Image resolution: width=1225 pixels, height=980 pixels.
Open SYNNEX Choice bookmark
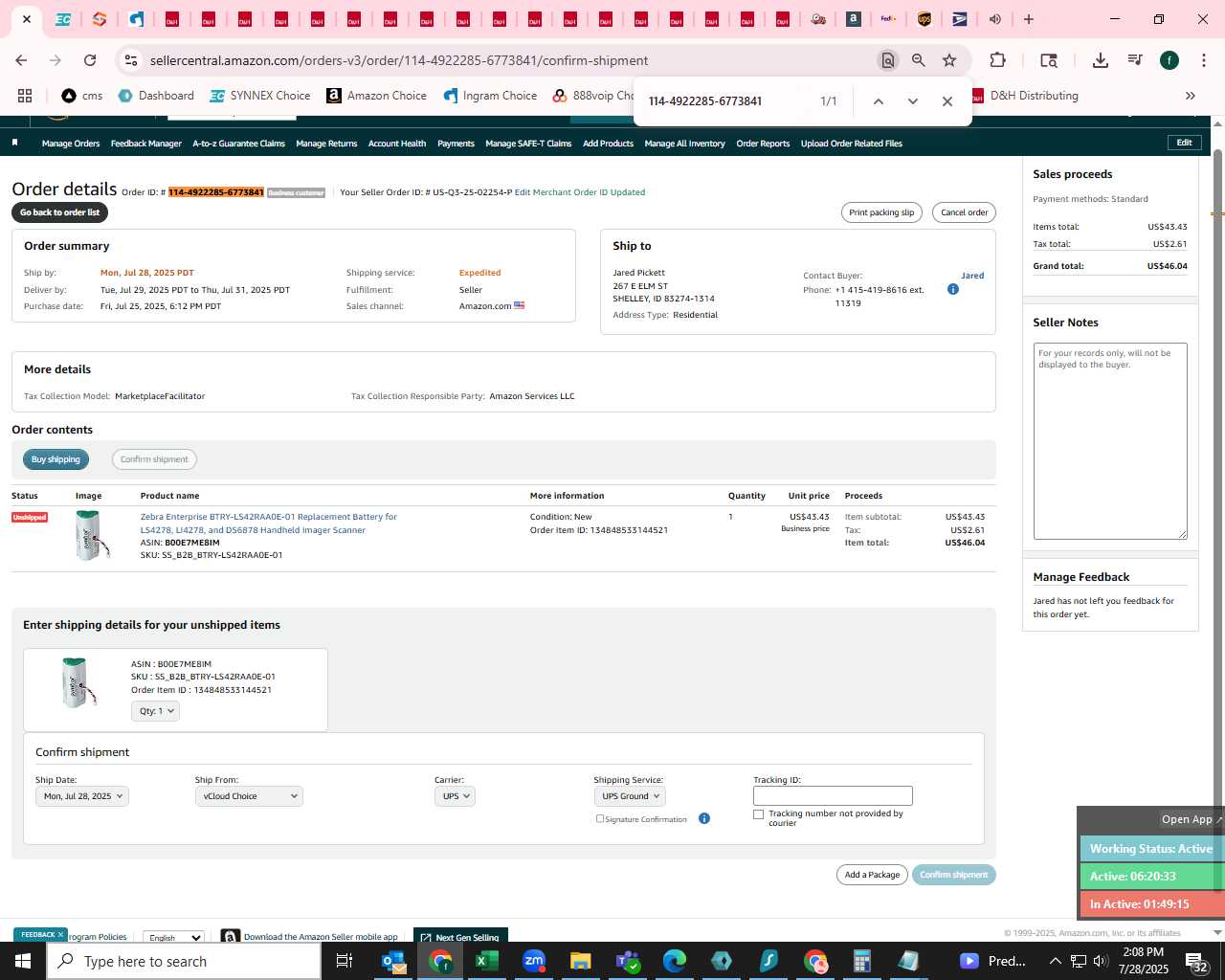[x=260, y=96]
